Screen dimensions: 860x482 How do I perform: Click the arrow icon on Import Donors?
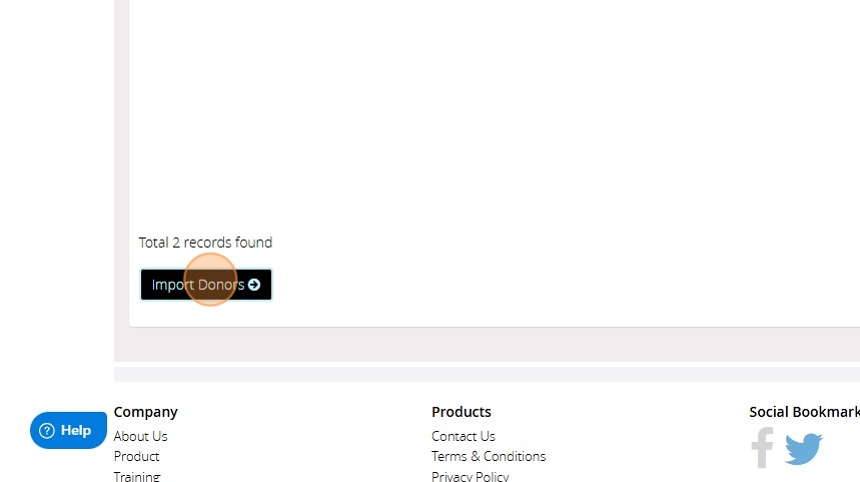253,285
